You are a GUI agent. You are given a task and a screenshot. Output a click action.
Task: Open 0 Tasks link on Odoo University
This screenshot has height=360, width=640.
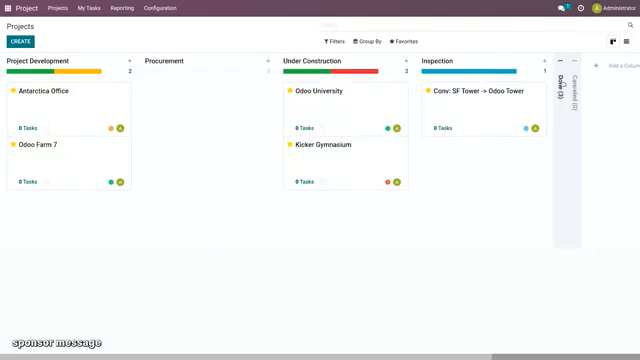(x=304, y=128)
